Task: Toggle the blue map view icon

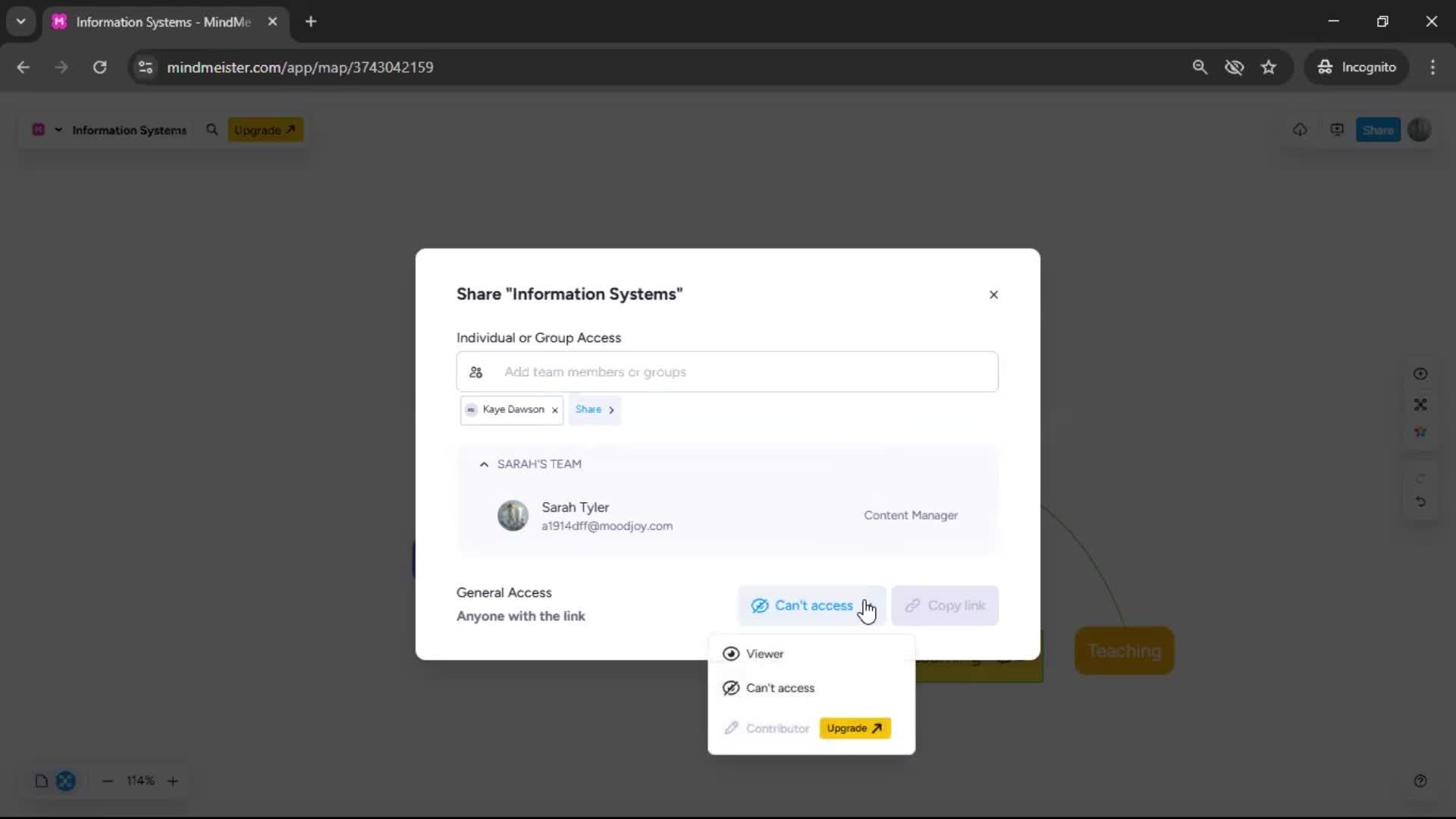Action: [x=66, y=781]
